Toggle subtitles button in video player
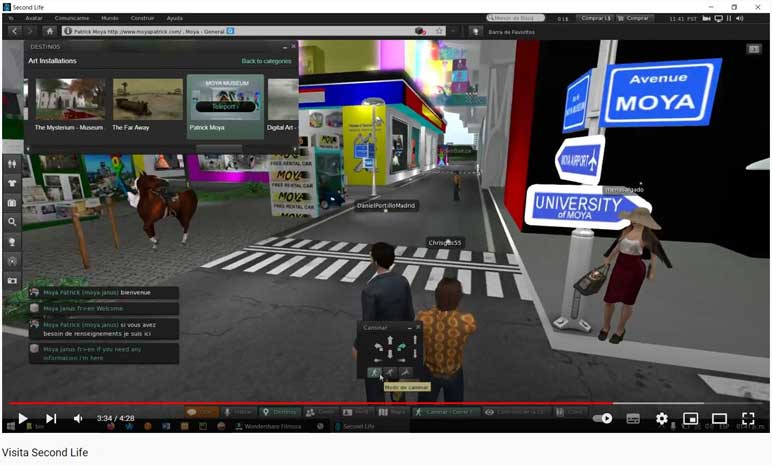Viewport: 772px width, 465px height. 632,418
